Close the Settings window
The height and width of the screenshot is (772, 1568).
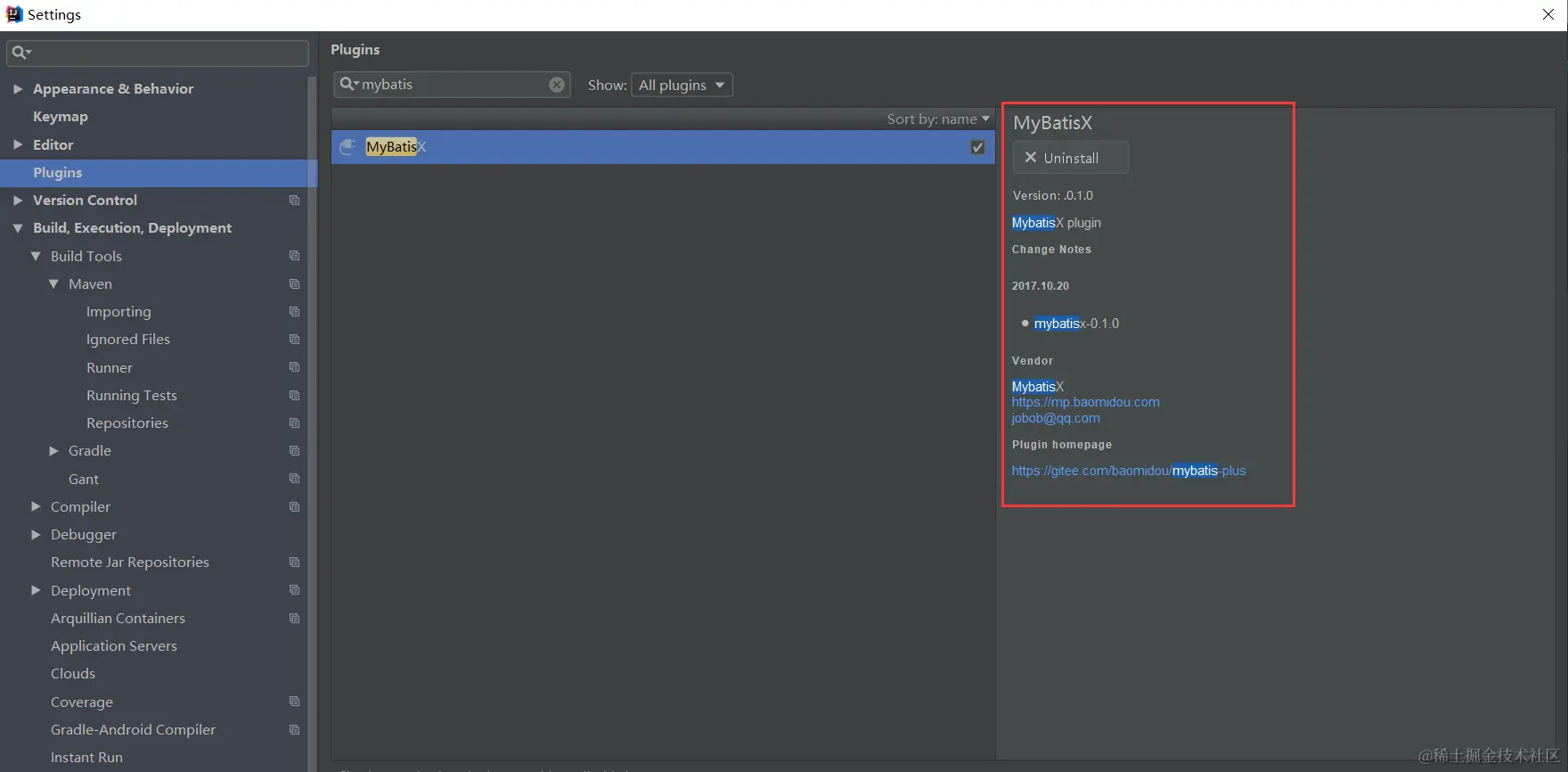pos(1548,14)
